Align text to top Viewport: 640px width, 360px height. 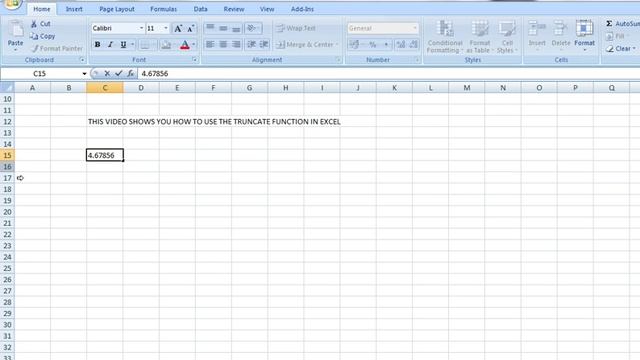click(210, 28)
